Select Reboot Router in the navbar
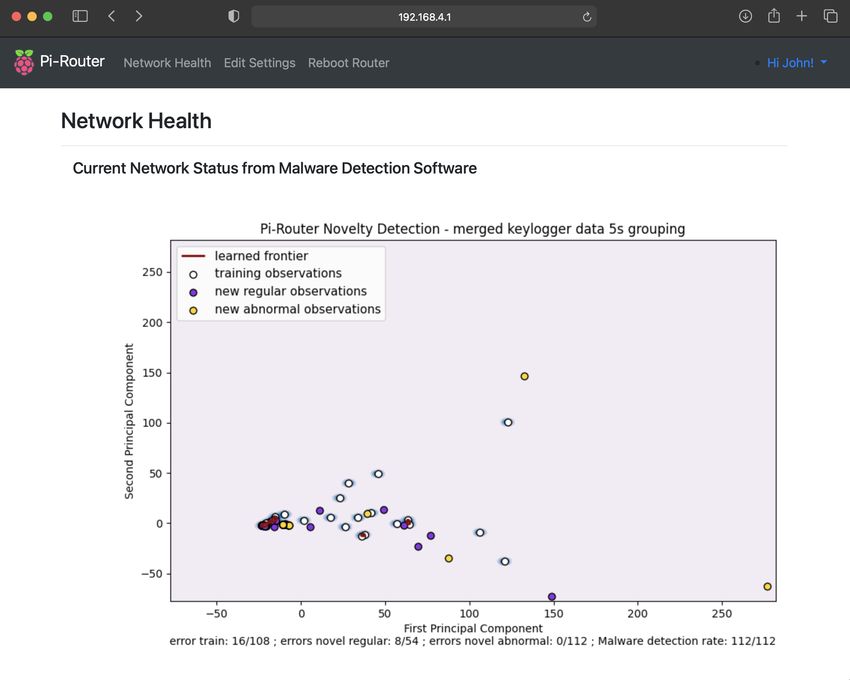Viewport: 850px width, 680px height. (x=349, y=63)
